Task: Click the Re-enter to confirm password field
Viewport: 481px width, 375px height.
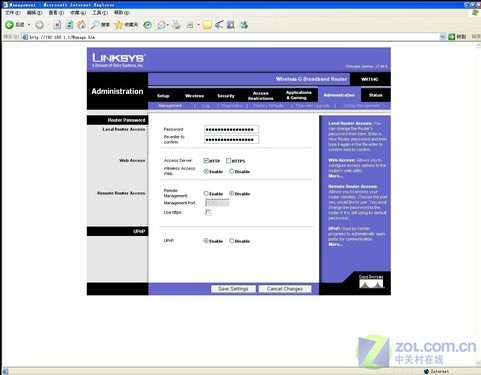Action: [x=231, y=139]
